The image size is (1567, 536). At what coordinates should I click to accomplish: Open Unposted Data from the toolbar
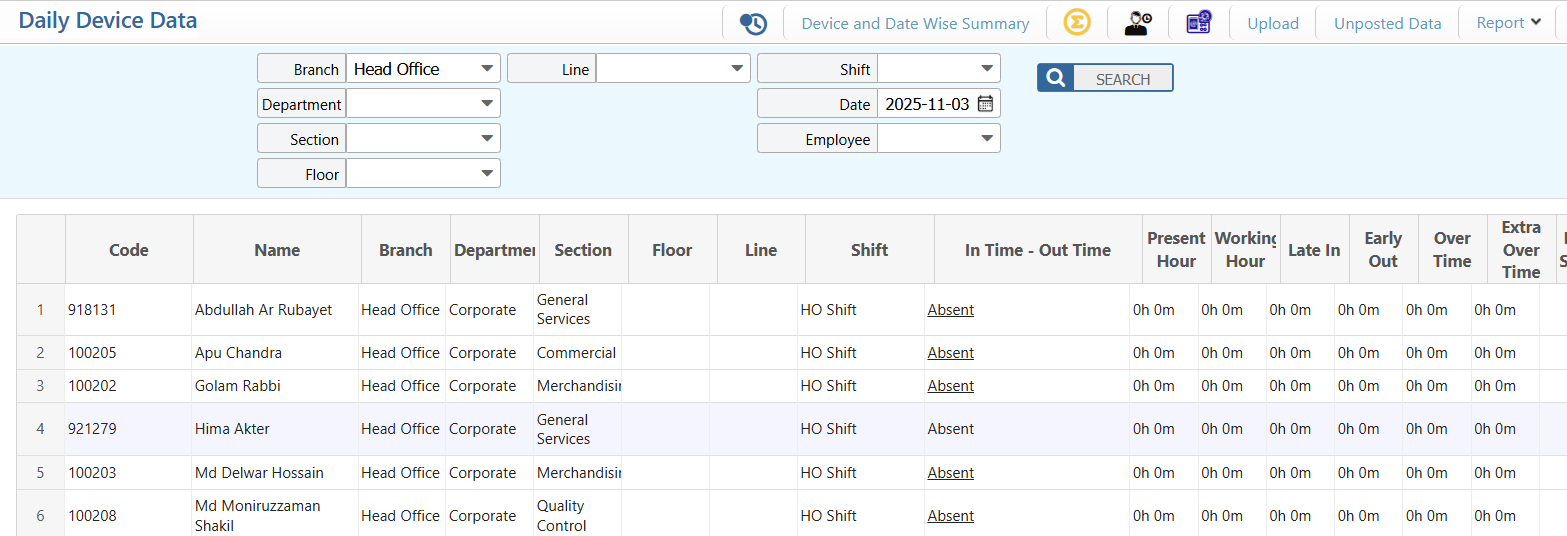point(1387,24)
